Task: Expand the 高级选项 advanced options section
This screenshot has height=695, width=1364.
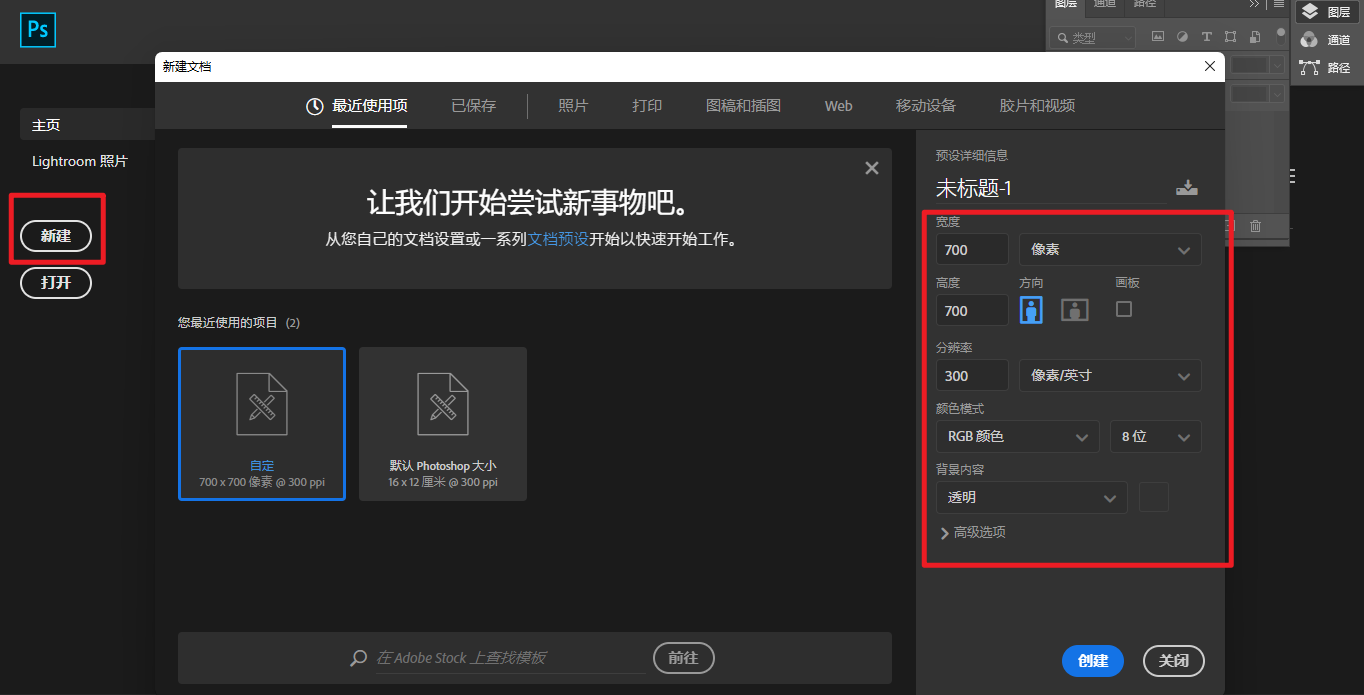Action: click(973, 533)
